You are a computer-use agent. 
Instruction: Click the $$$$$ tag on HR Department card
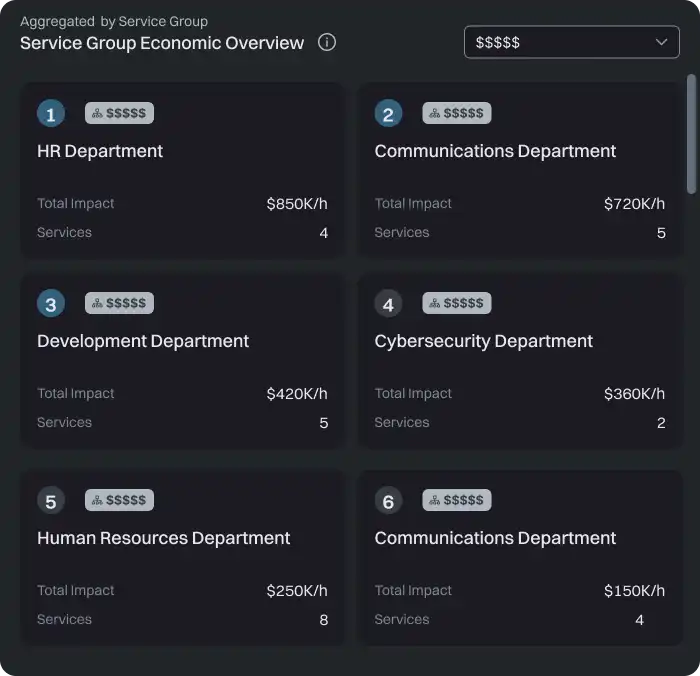click(x=119, y=113)
